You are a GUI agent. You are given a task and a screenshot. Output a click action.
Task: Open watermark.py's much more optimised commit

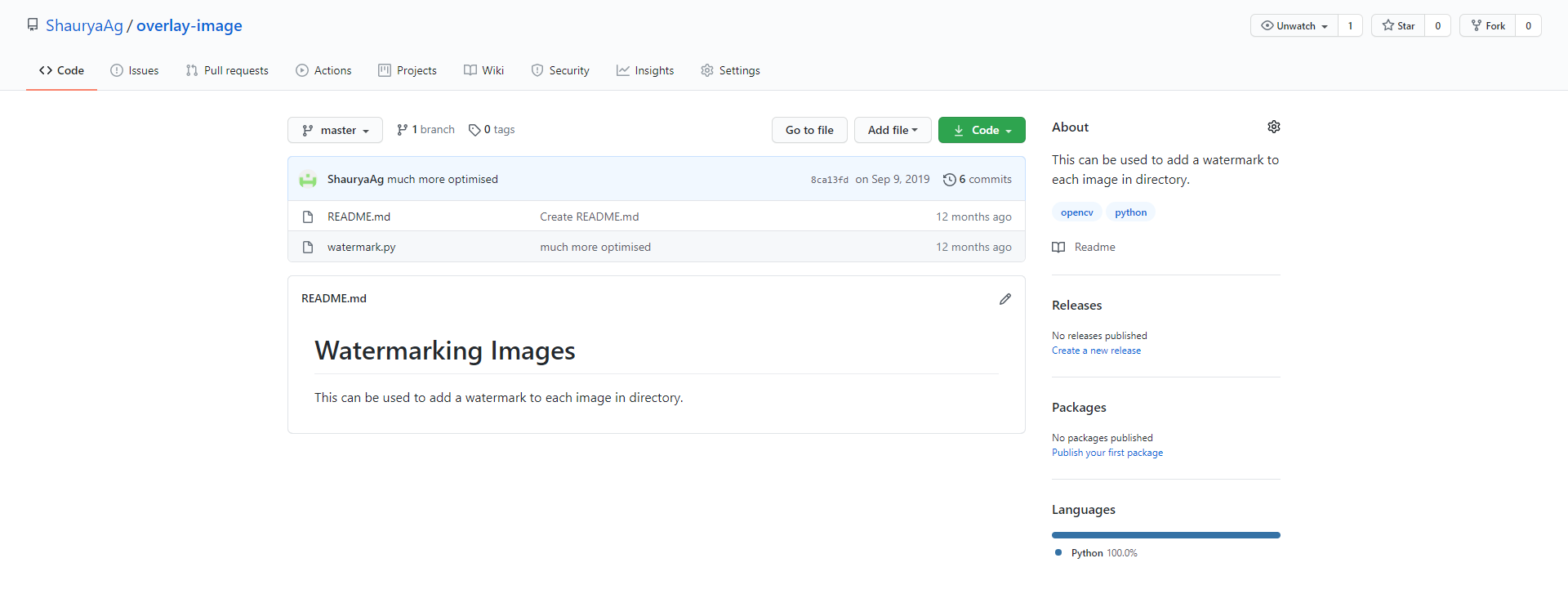pos(595,247)
